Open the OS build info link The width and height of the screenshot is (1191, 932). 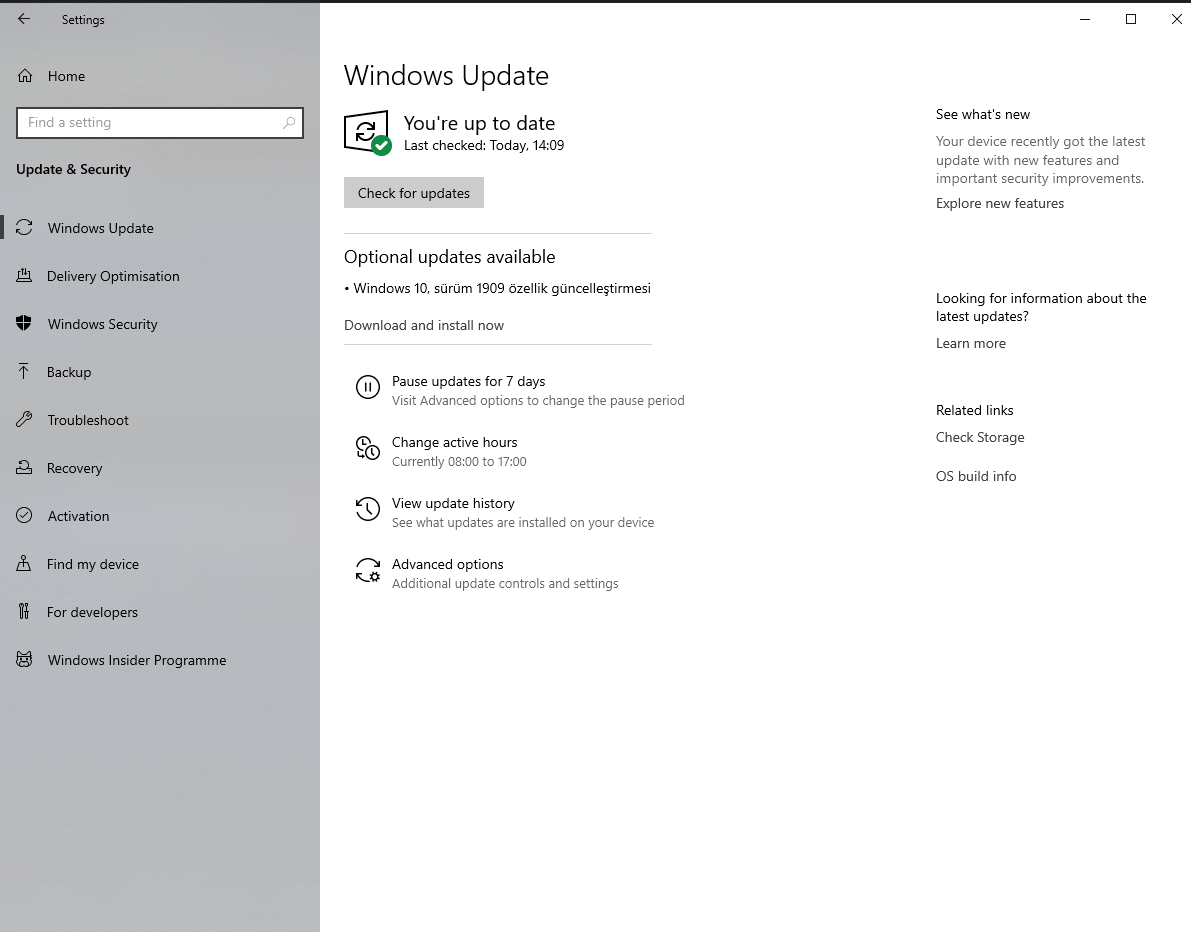pyautogui.click(x=976, y=476)
